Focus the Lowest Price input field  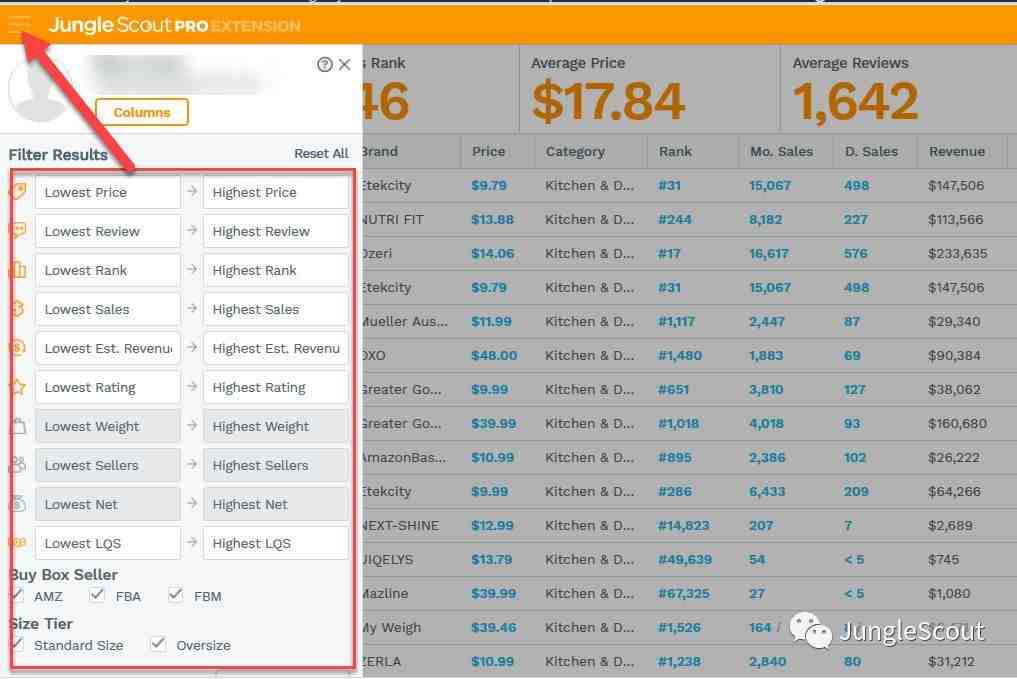coord(108,192)
